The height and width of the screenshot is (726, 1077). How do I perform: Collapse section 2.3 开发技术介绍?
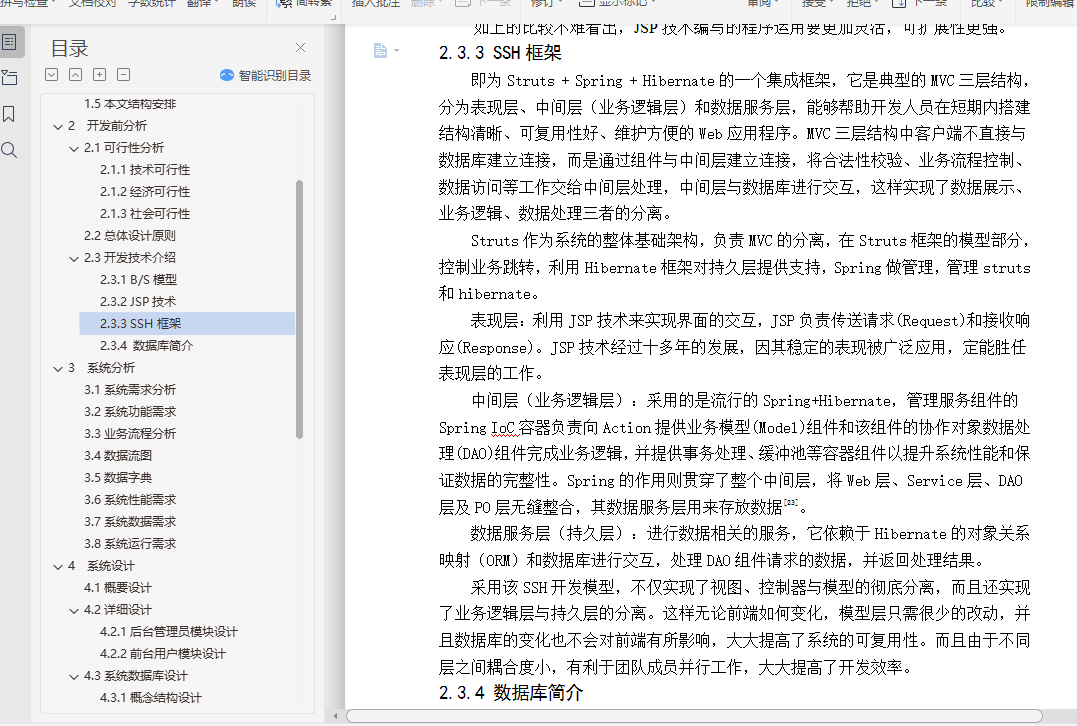pyautogui.click(x=74, y=258)
